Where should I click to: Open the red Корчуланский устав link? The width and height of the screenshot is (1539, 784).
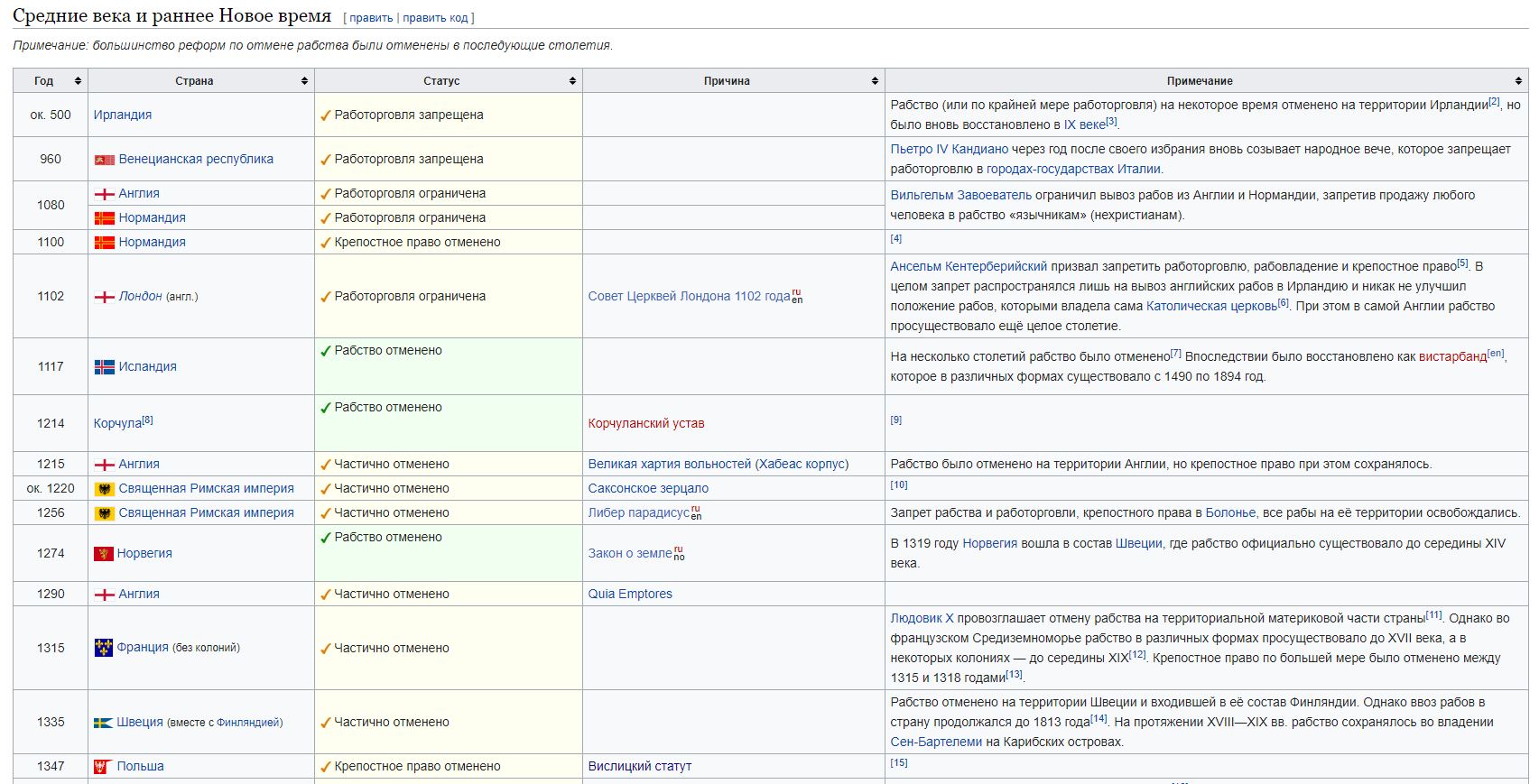pos(646,424)
